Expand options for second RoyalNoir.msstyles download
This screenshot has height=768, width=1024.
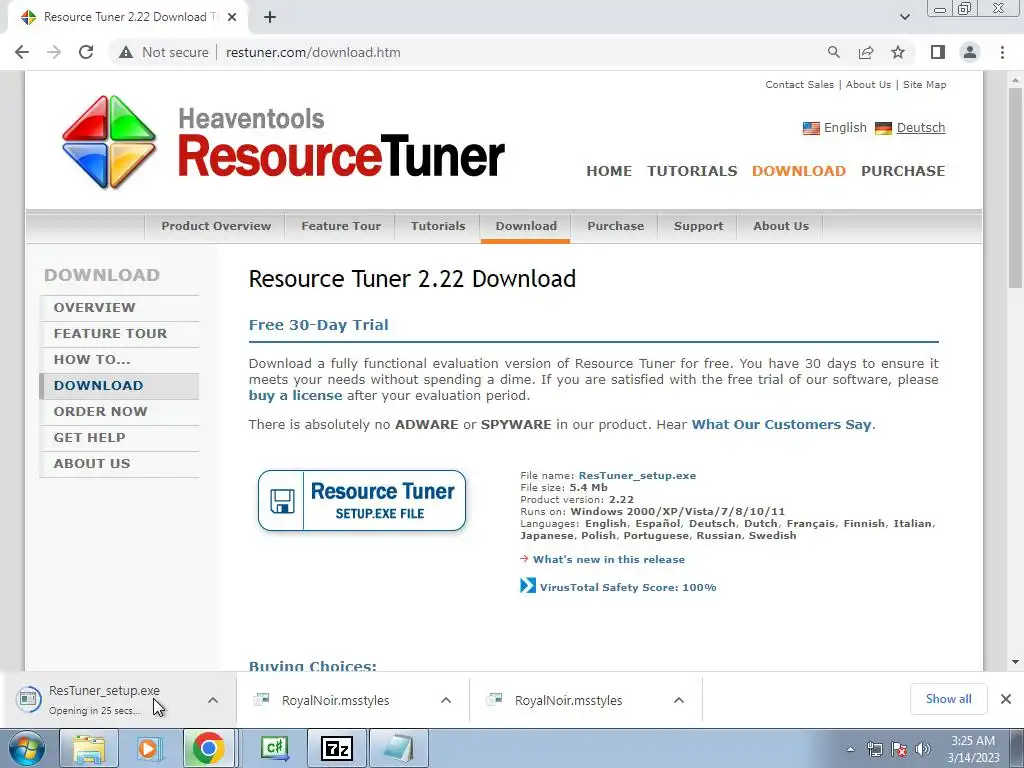coord(679,700)
